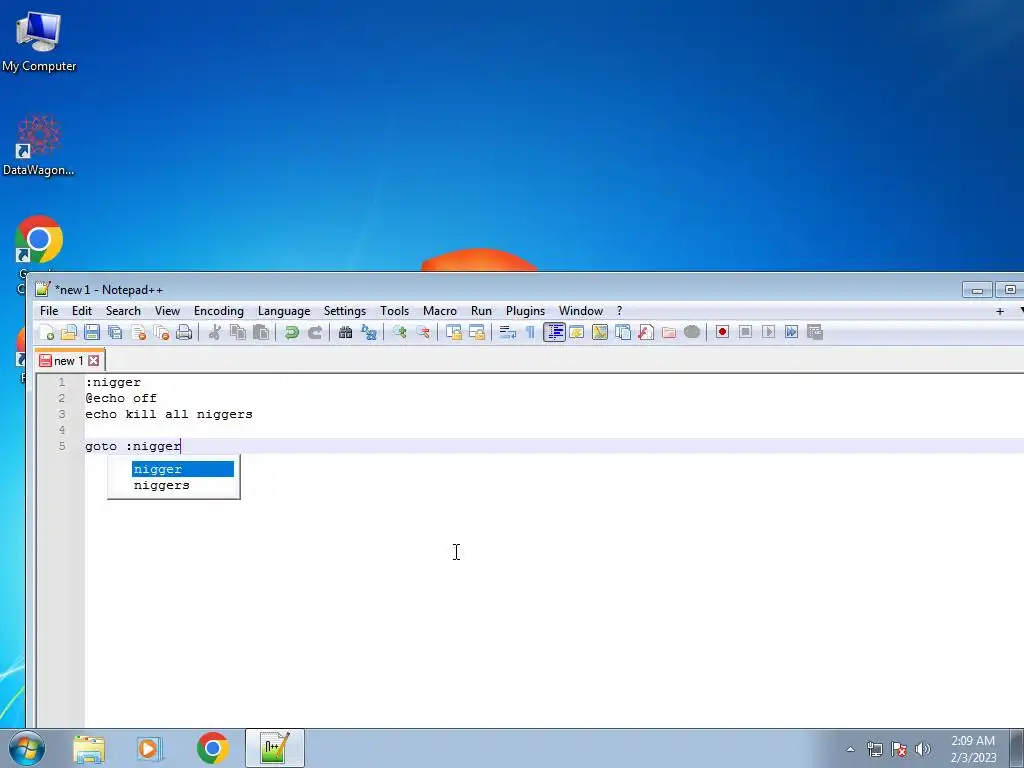Viewport: 1024px width, 768px height.
Task: Open the Plugins menu
Action: click(525, 311)
